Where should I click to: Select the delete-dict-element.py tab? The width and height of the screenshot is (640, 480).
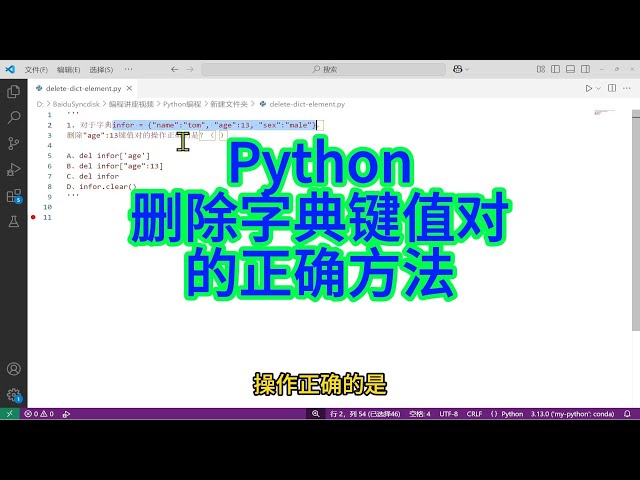tap(83, 88)
